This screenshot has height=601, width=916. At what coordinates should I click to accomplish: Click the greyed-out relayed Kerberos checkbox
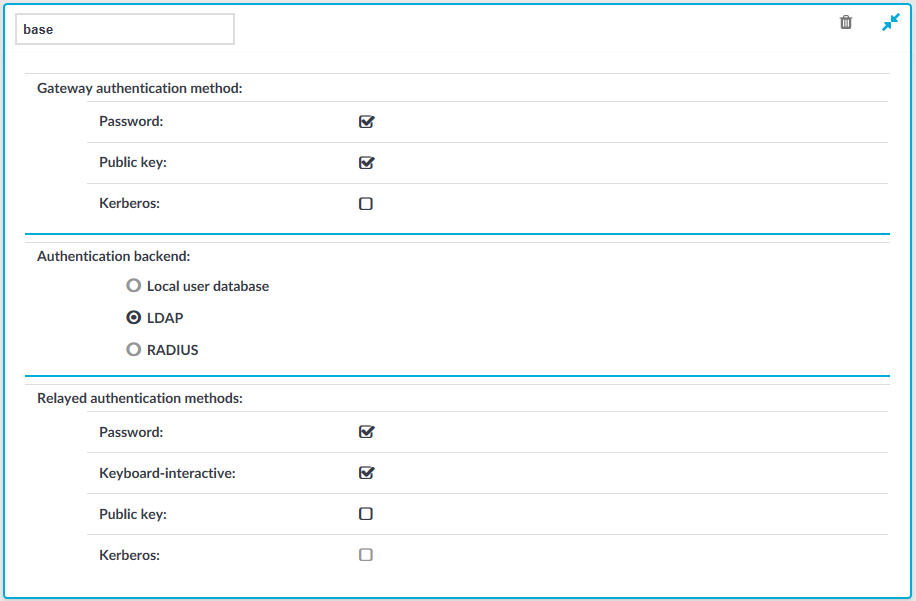point(366,555)
